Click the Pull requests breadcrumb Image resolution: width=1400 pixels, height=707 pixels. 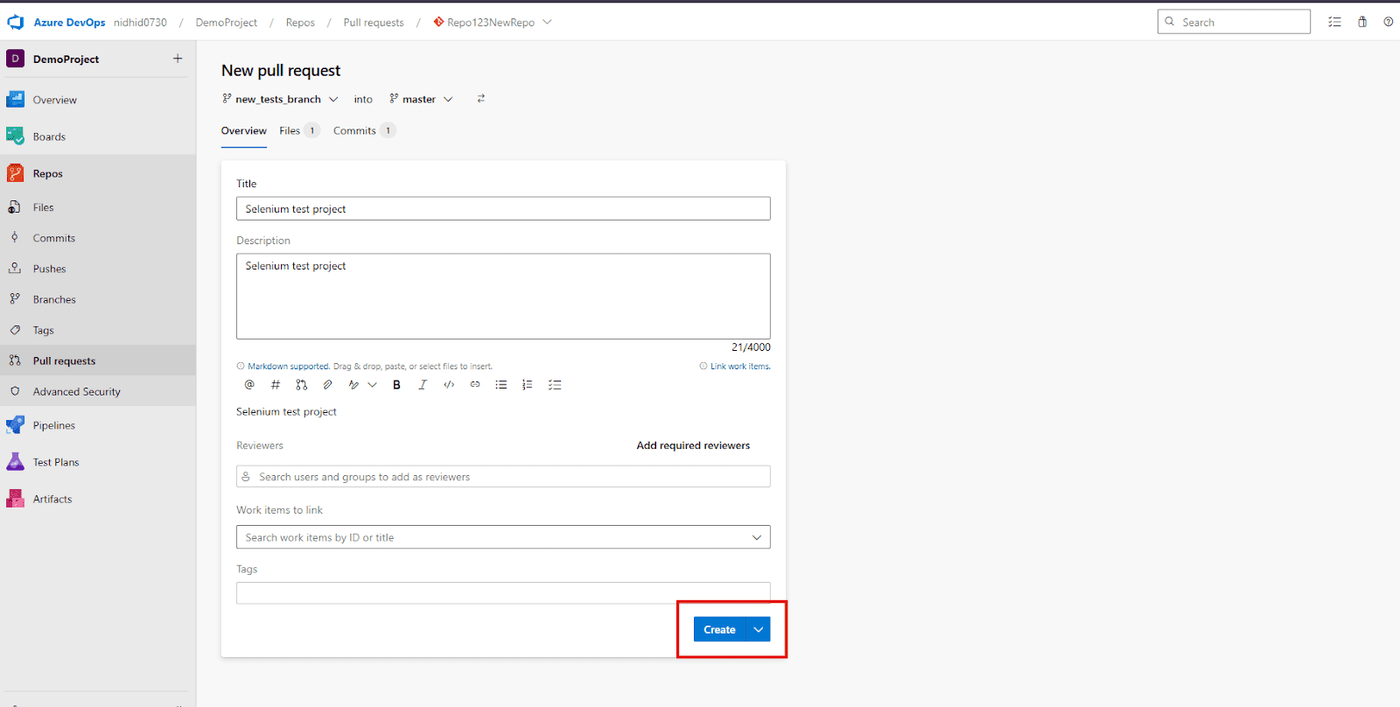pos(374,22)
